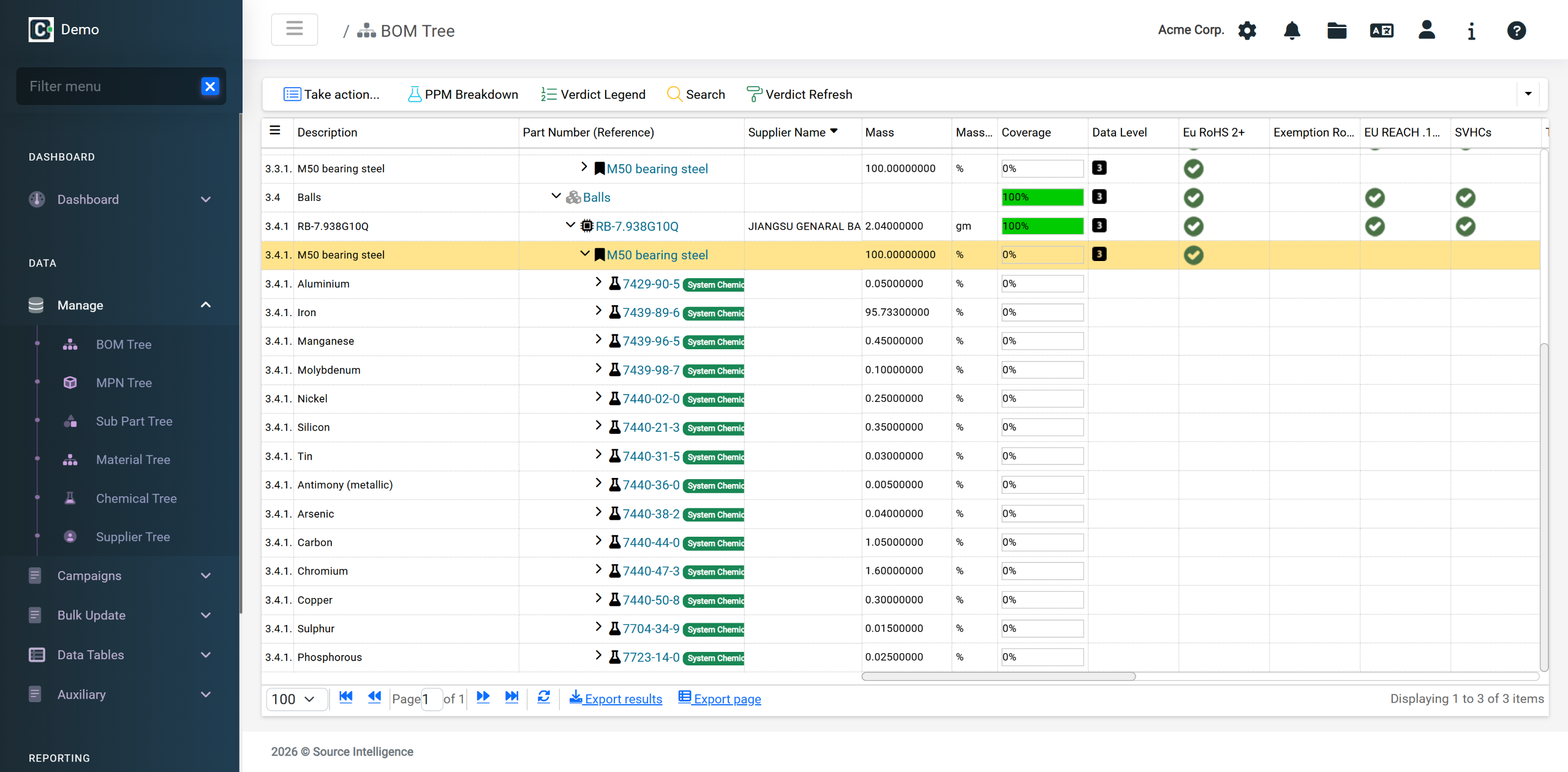Open Chemical Tree in sidebar
1568x772 pixels.
coord(136,498)
